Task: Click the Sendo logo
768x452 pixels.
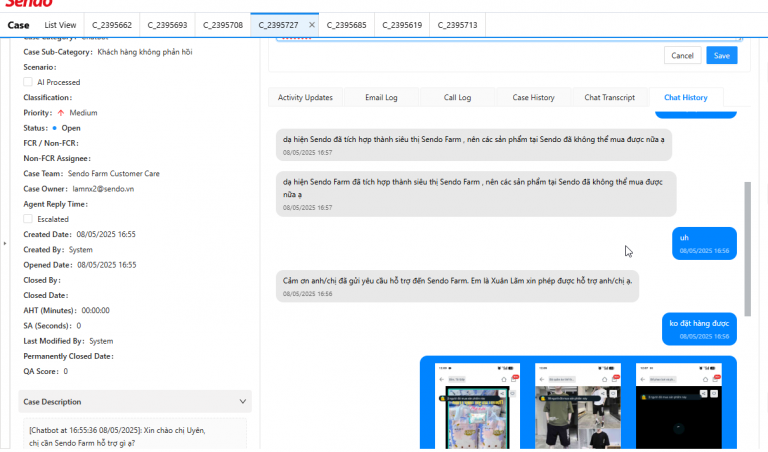Action: [x=28, y=3]
